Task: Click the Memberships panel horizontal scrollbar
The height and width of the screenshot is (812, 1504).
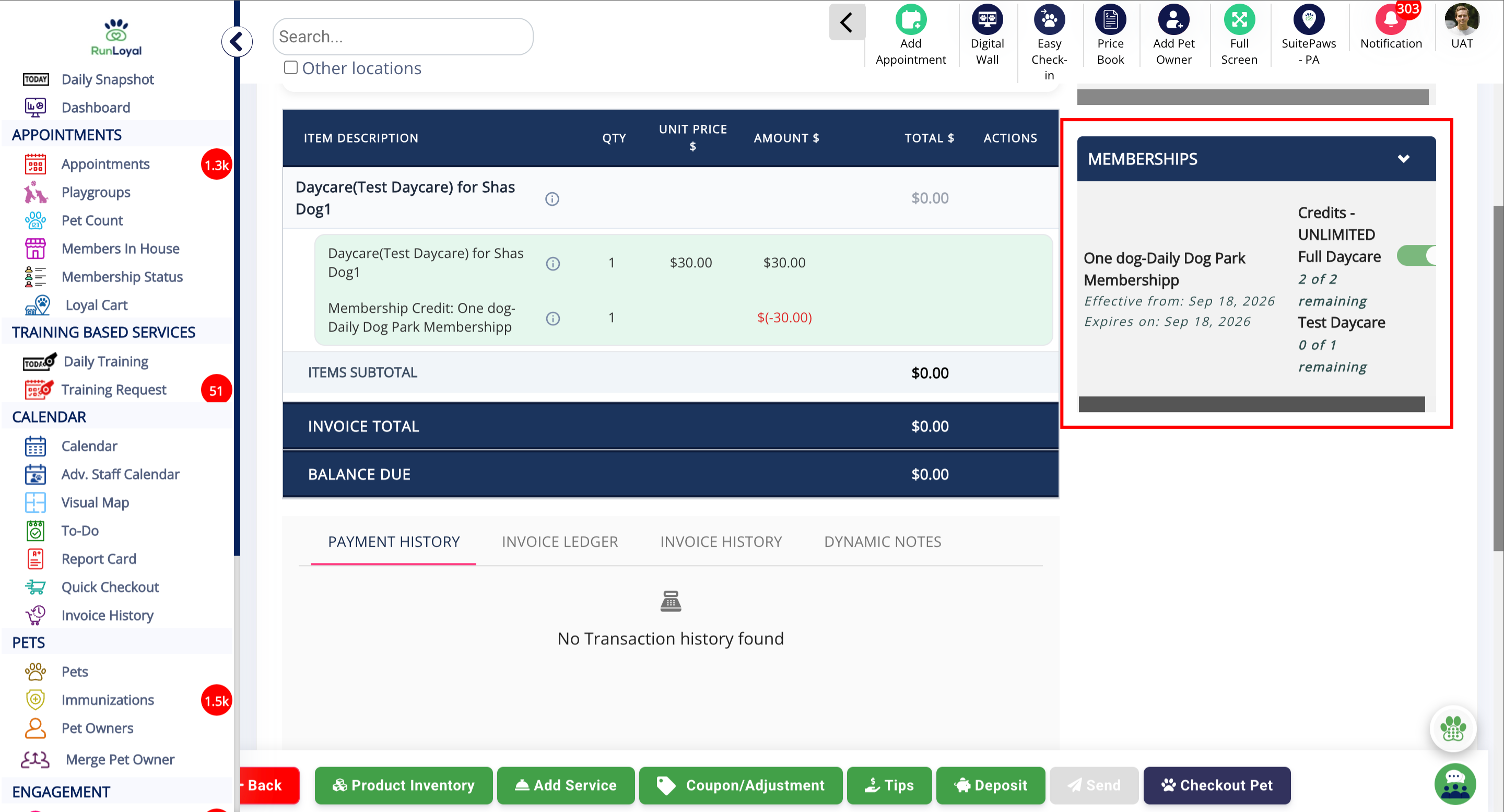Action: (1251, 404)
